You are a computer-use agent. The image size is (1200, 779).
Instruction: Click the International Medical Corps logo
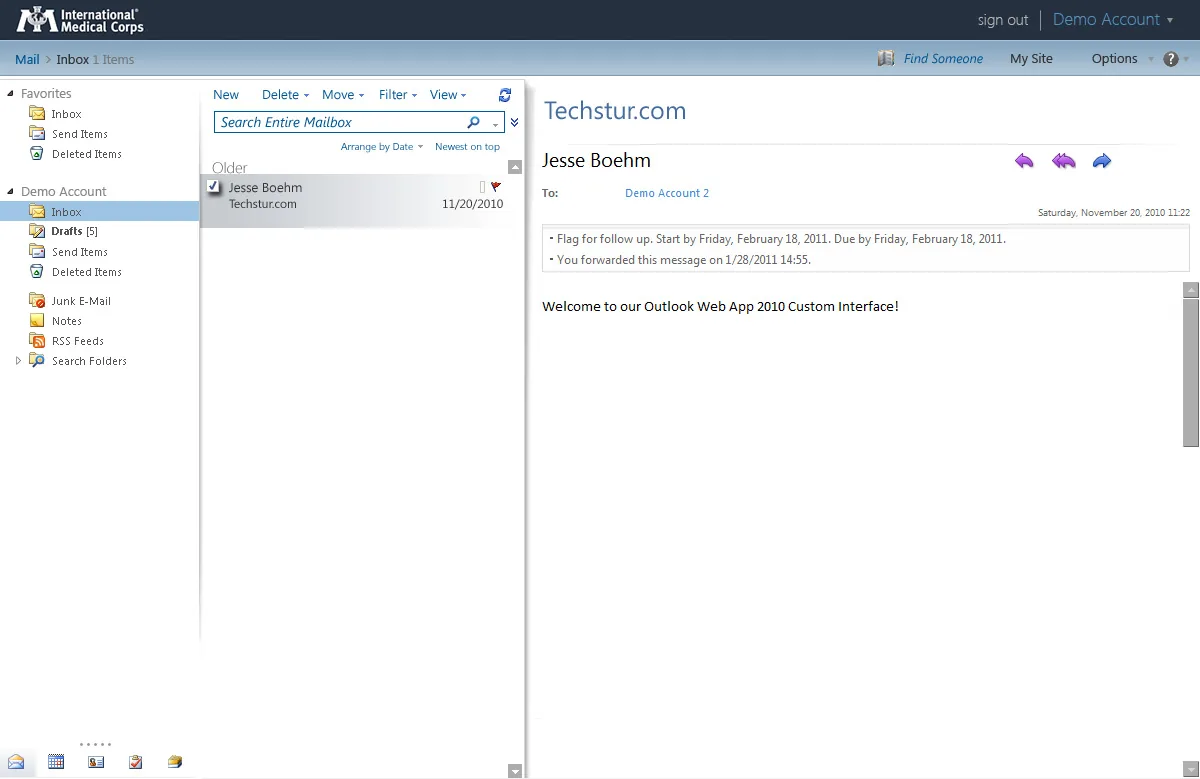pyautogui.click(x=80, y=19)
